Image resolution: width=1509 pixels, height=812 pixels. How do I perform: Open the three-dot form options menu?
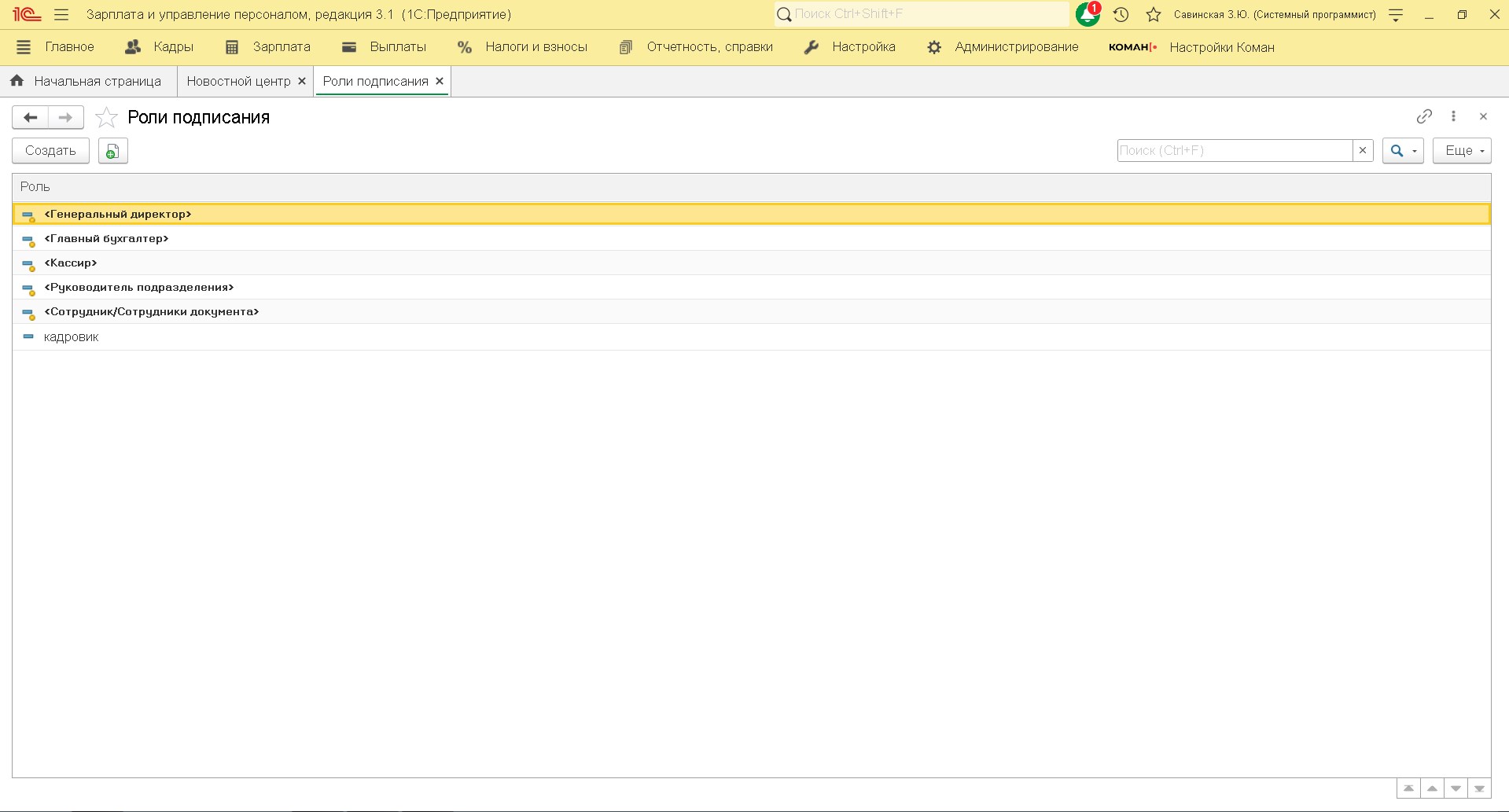(x=1453, y=116)
